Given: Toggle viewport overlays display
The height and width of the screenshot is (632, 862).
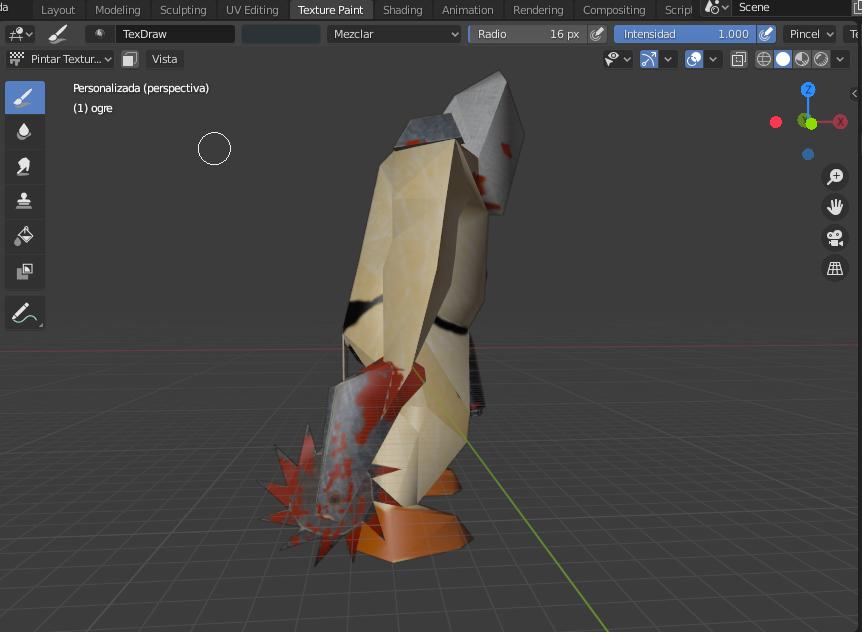Looking at the screenshot, I should point(694,59).
